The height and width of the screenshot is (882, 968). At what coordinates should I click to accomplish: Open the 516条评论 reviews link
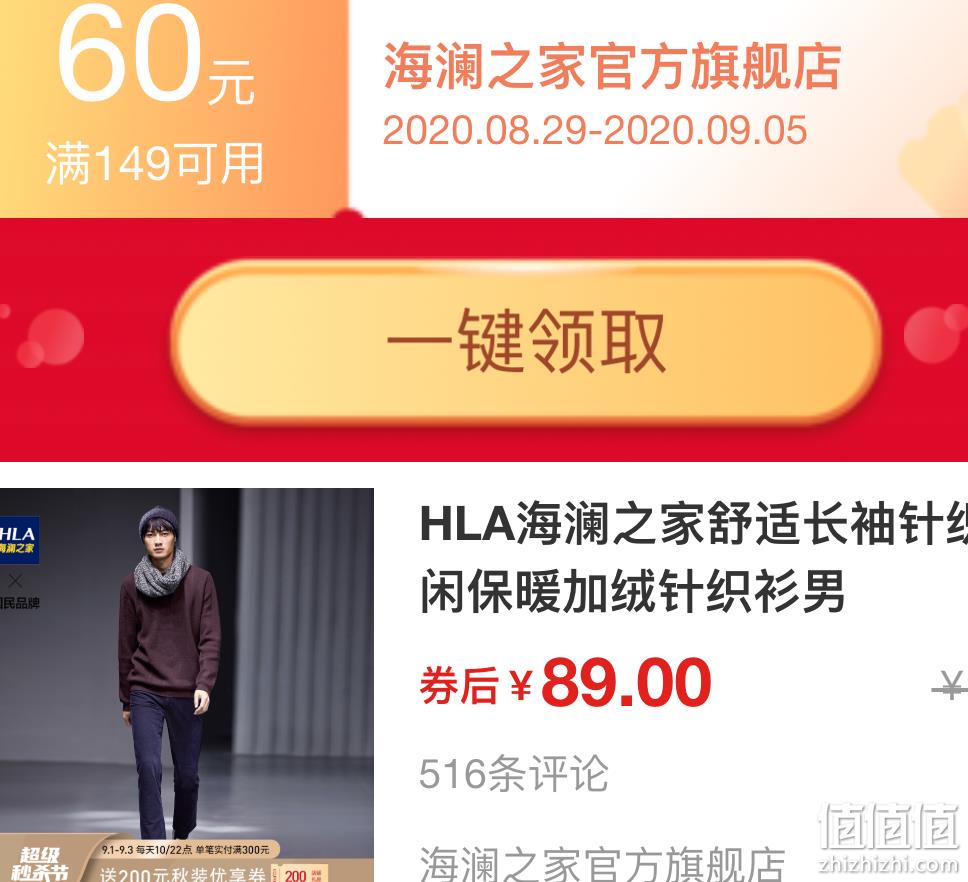click(x=514, y=773)
